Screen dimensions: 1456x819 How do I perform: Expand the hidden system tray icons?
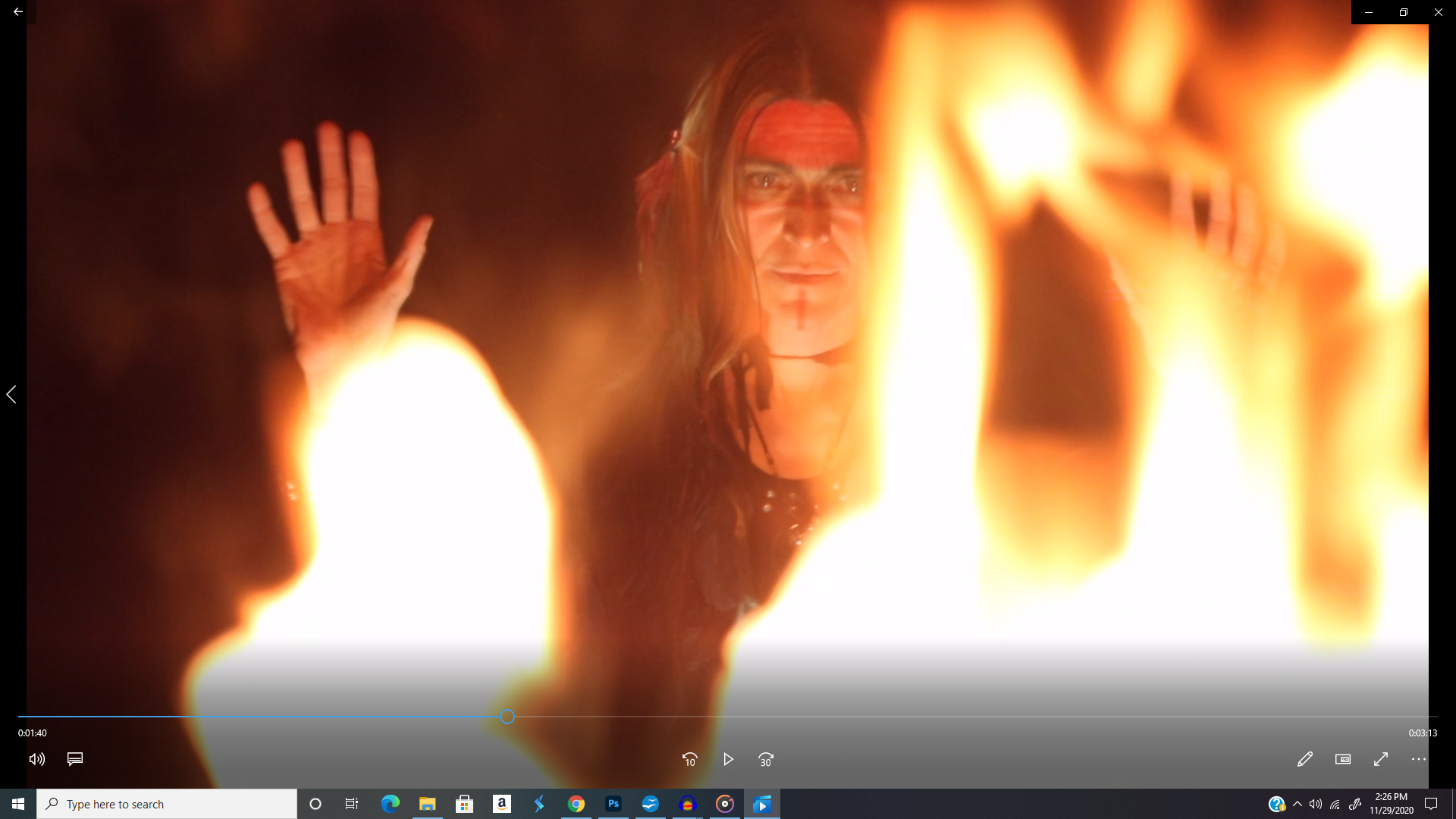tap(1298, 804)
